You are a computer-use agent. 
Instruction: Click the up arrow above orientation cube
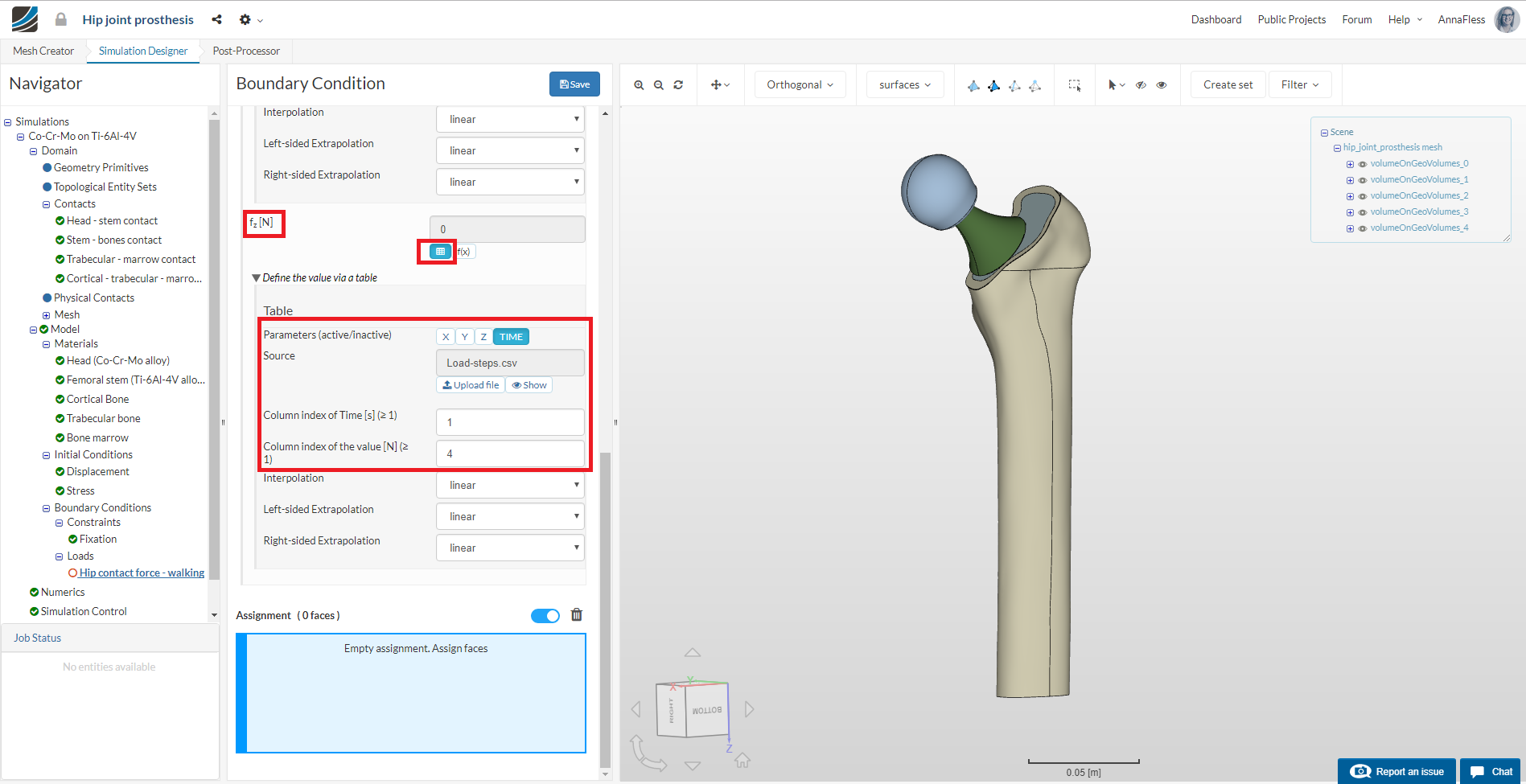693,652
